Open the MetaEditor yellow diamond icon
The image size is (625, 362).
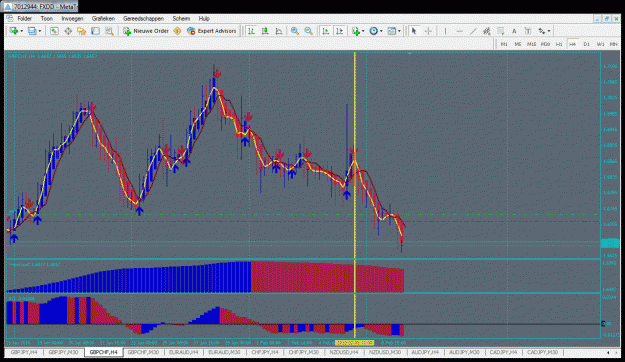point(178,31)
